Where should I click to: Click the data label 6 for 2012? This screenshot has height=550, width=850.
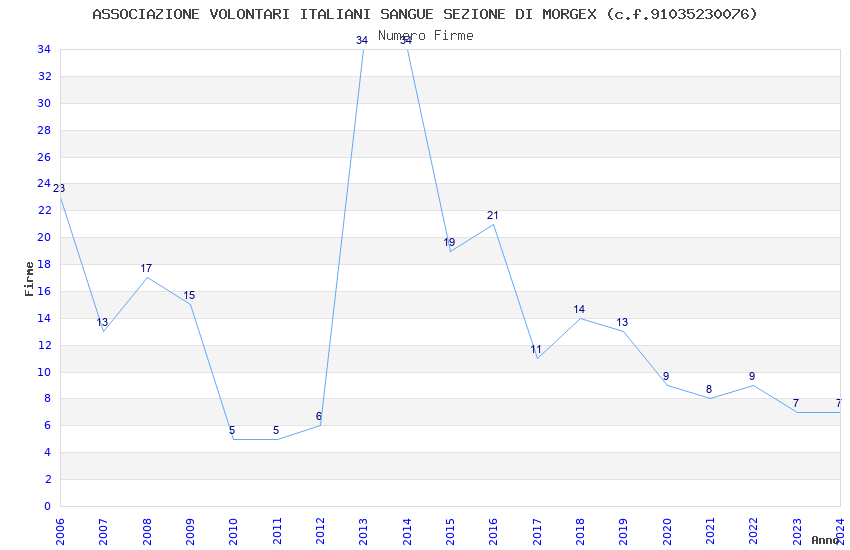click(319, 416)
